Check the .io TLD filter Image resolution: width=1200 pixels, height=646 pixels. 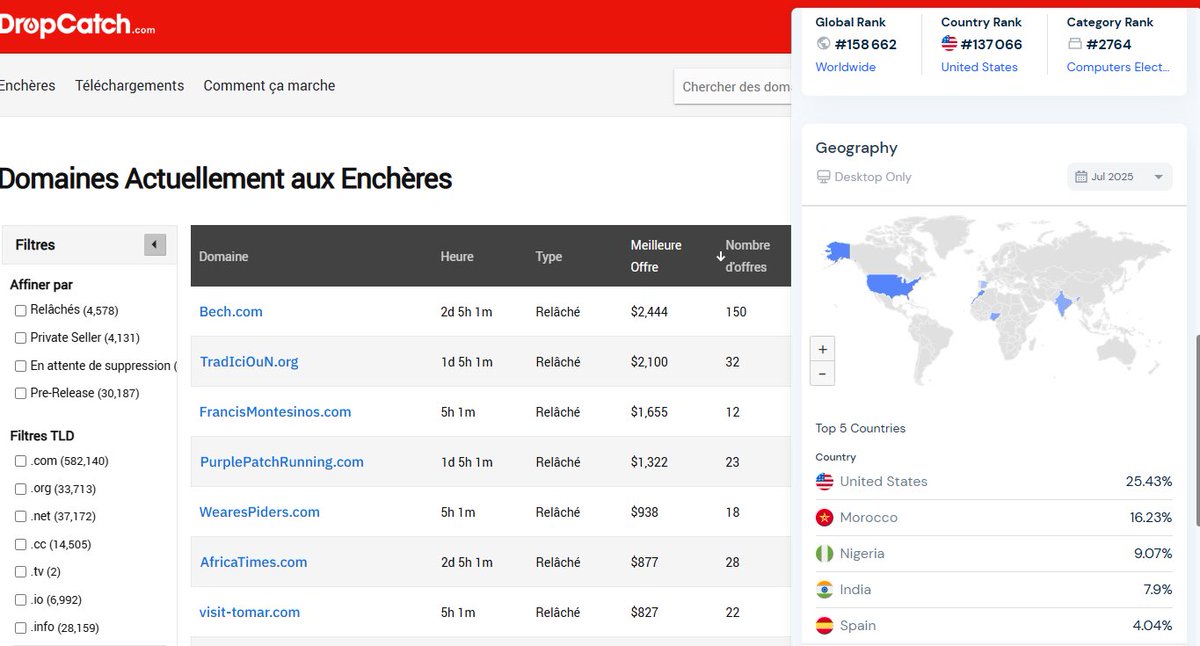tap(21, 600)
